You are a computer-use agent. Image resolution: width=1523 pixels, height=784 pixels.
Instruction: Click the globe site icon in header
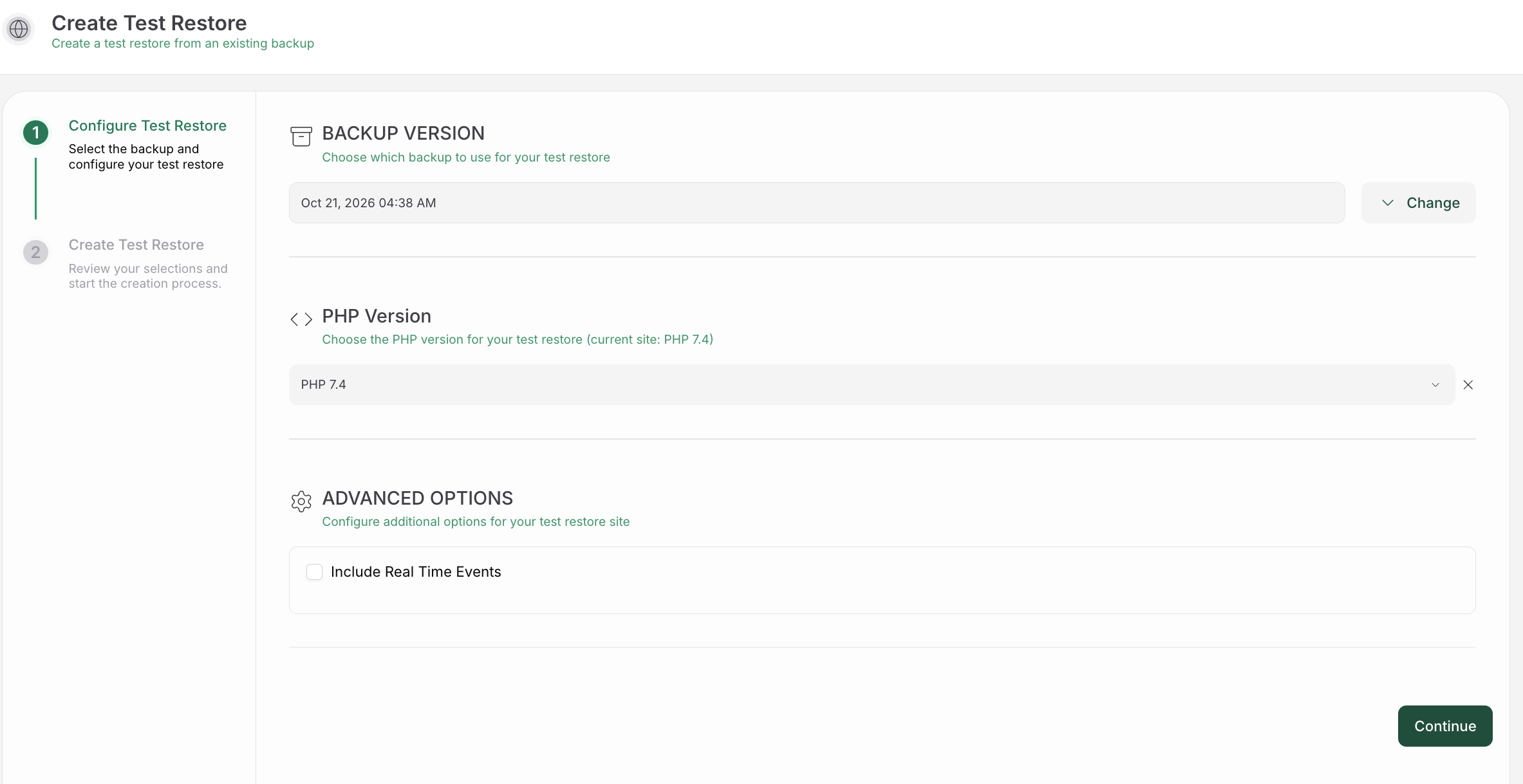(x=19, y=29)
